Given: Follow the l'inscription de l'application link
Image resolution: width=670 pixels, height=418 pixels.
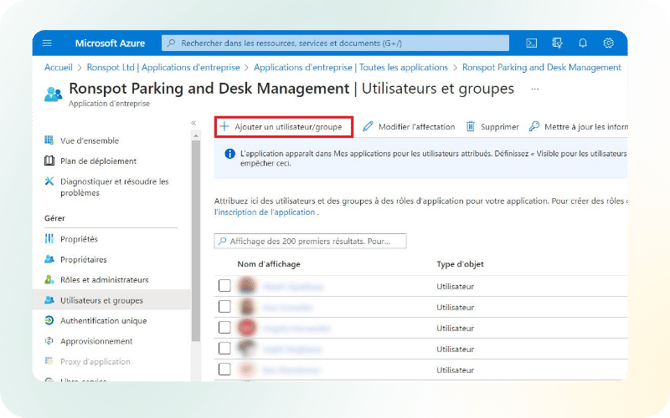Looking at the screenshot, I should tap(264, 212).
